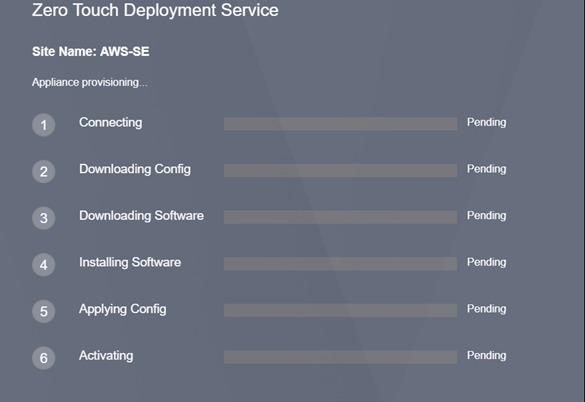This screenshot has width=585, height=402.
Task: Click the Downloading Config step label
Action: pos(135,169)
